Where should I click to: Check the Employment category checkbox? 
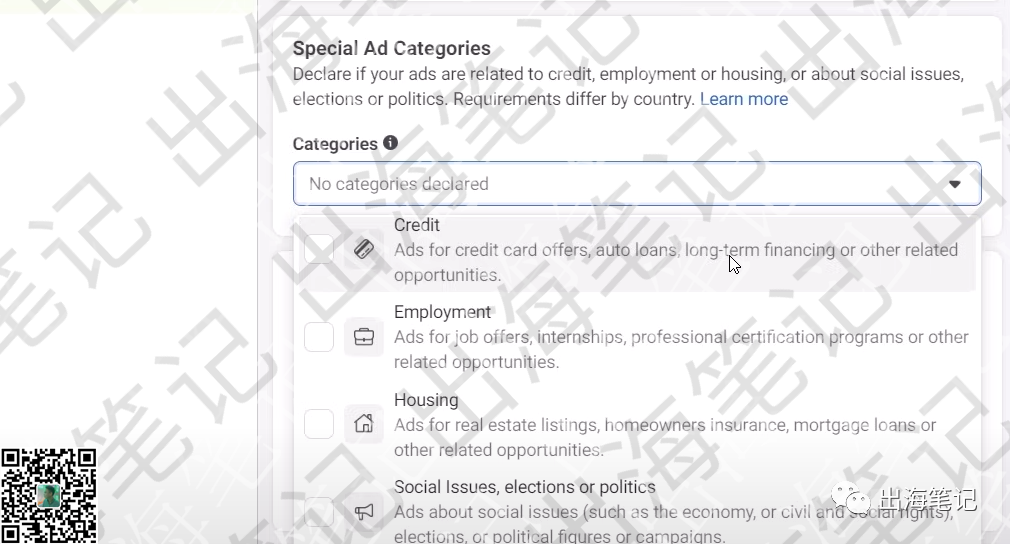pos(319,337)
